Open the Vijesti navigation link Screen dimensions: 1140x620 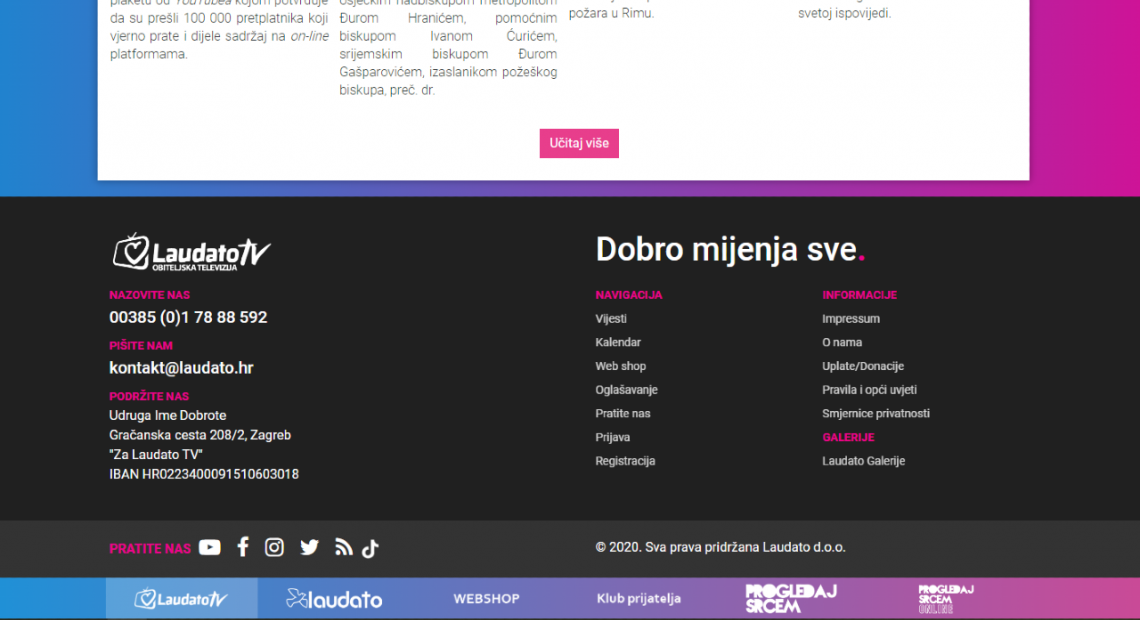[611, 319]
